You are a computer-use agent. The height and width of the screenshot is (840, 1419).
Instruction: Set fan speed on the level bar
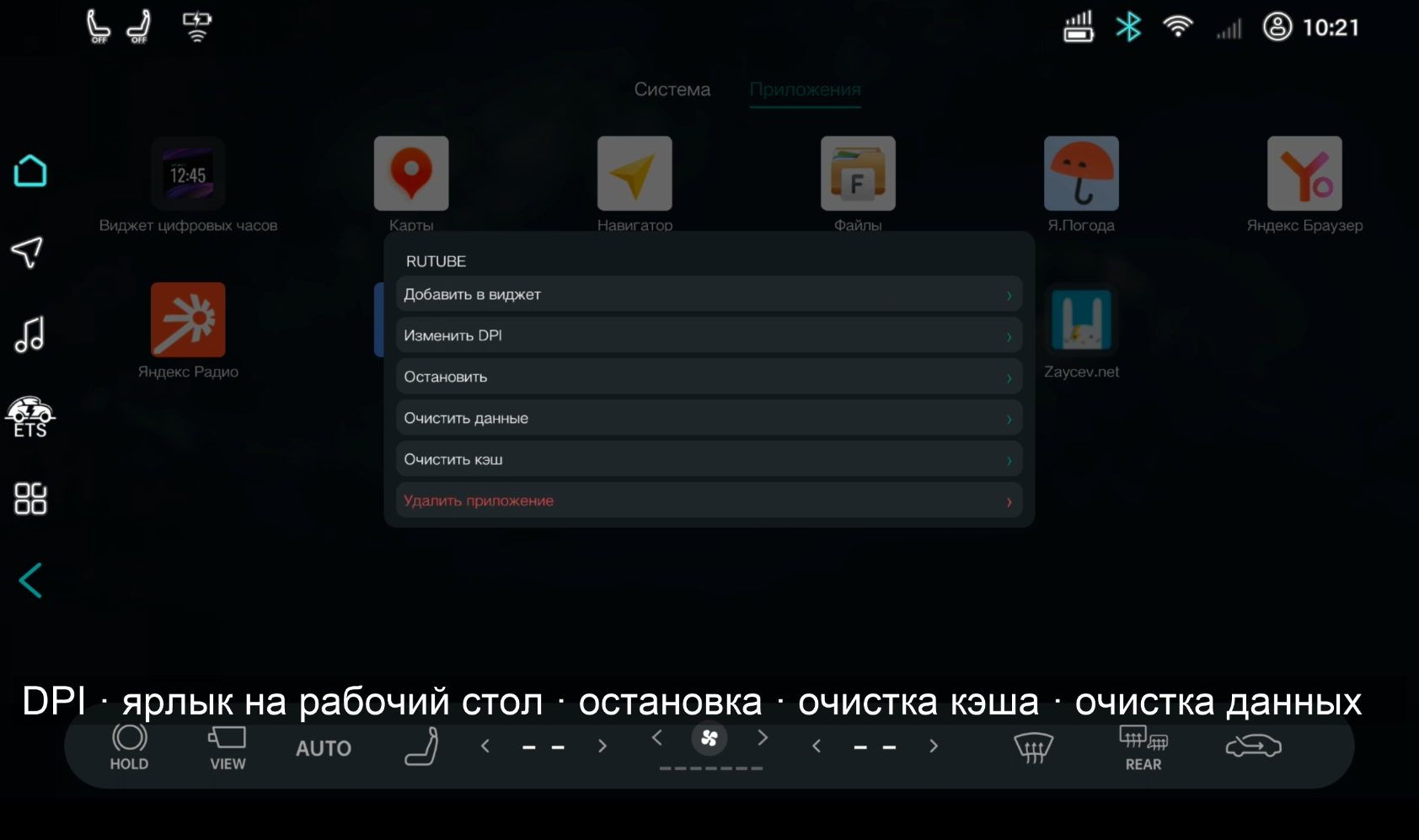(711, 768)
